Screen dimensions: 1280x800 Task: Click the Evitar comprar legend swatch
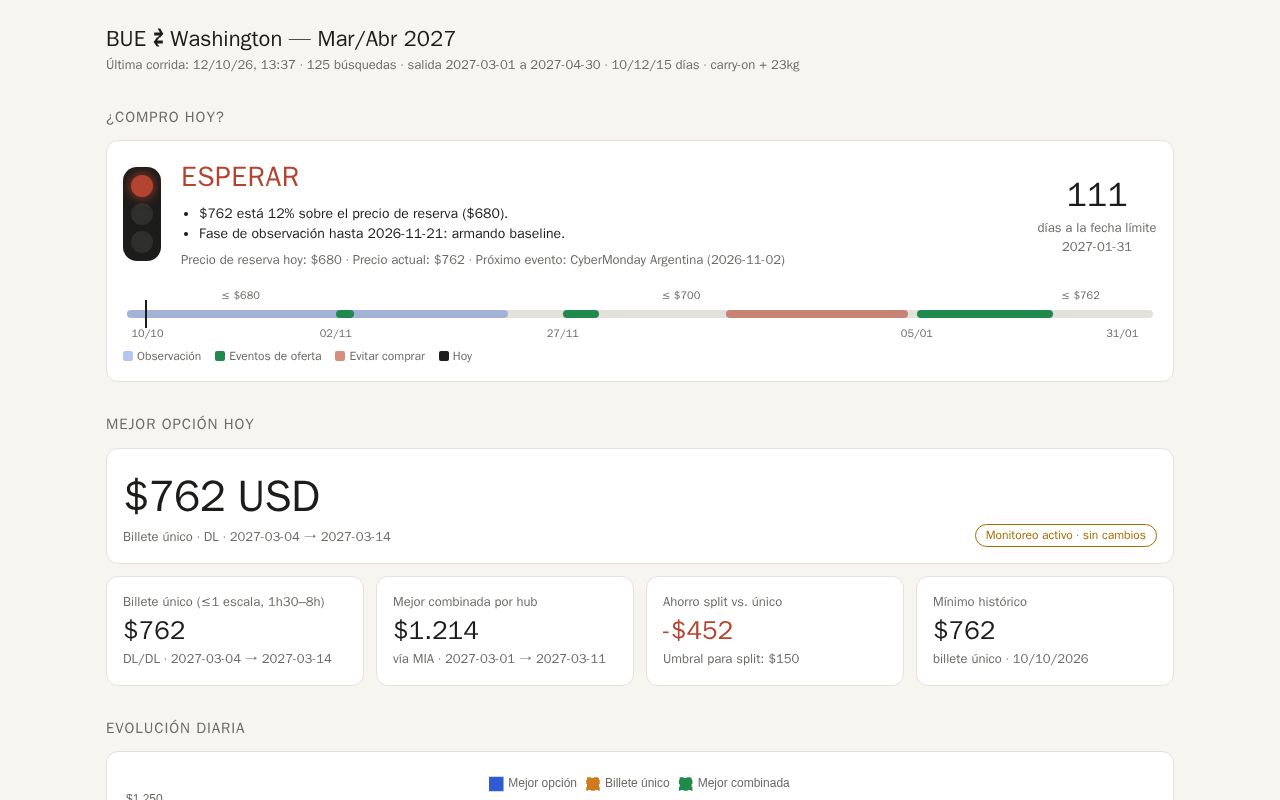pyautogui.click(x=340, y=356)
